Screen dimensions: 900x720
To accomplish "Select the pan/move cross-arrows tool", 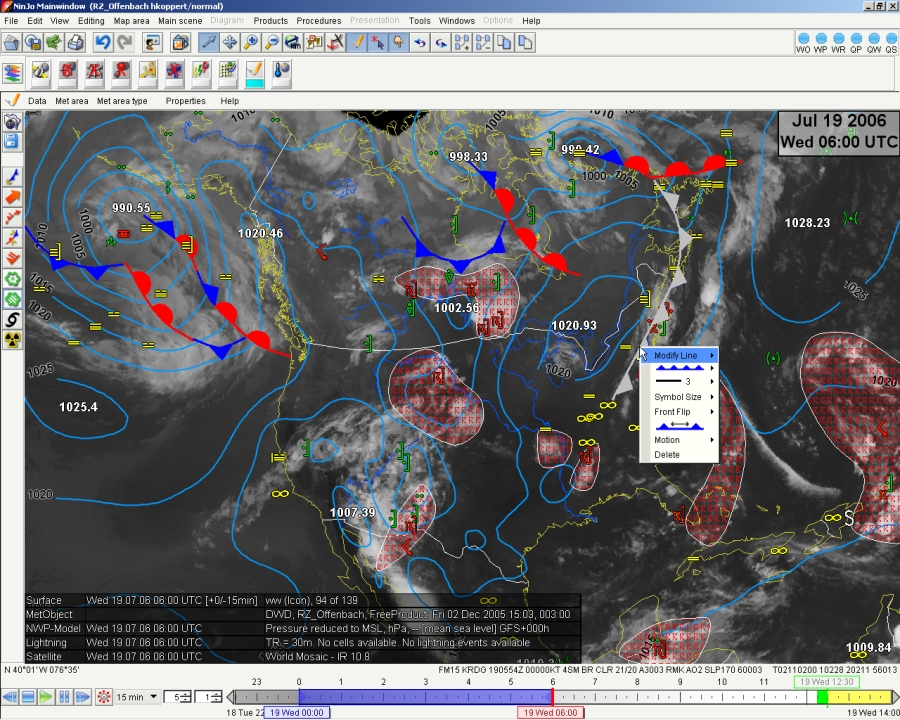I will pyautogui.click(x=230, y=42).
